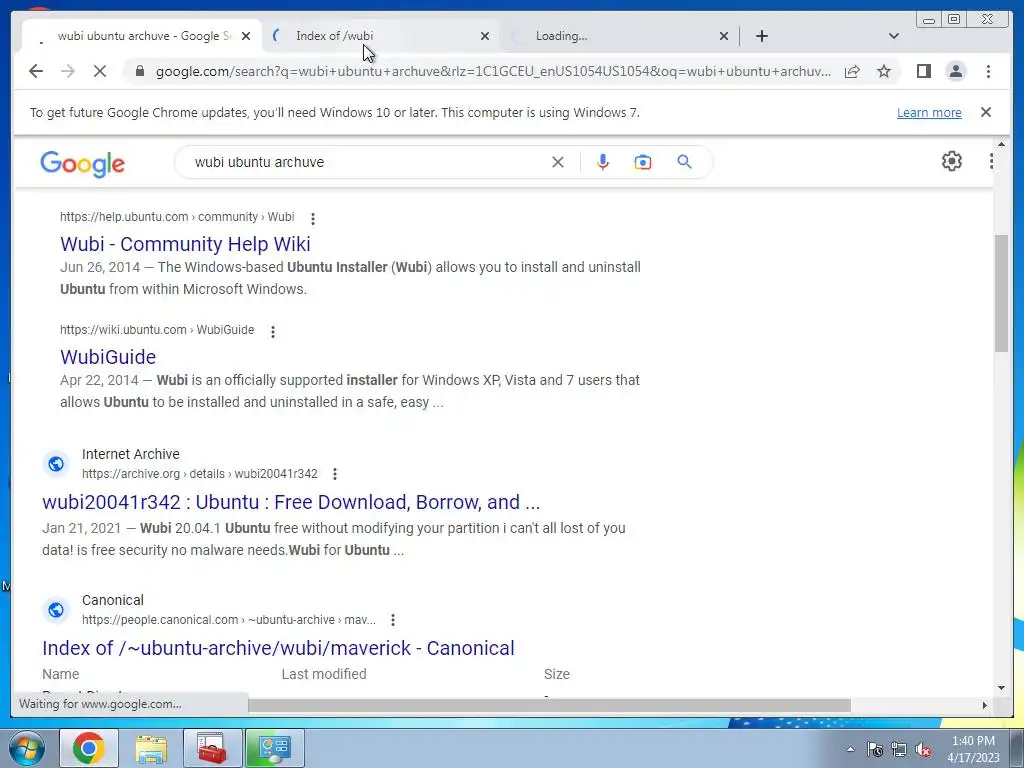Image resolution: width=1024 pixels, height=768 pixels.
Task: Stop loading the page
Action: 99,71
